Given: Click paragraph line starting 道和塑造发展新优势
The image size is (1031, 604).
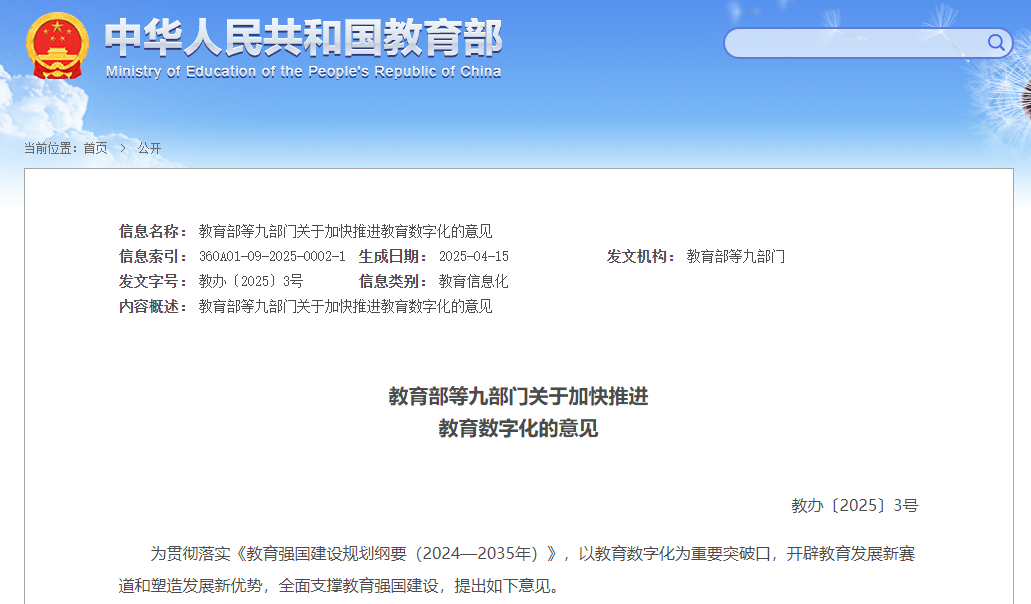Looking at the screenshot, I should coord(339,586).
